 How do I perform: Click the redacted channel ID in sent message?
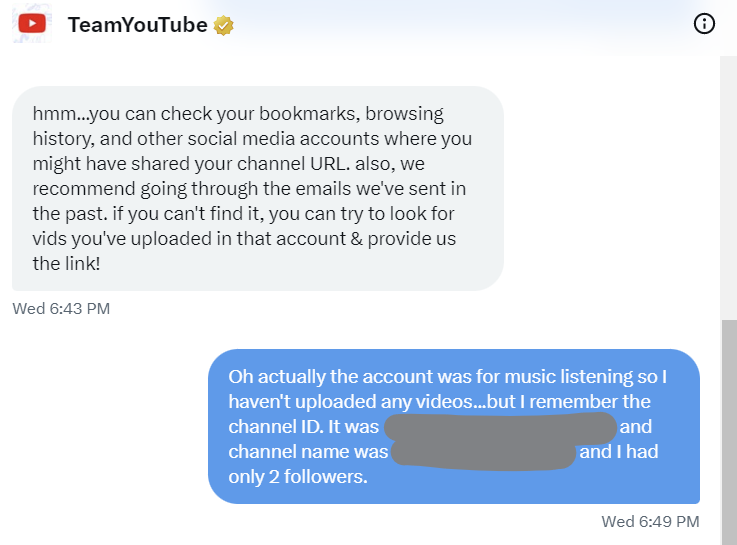[501, 427]
